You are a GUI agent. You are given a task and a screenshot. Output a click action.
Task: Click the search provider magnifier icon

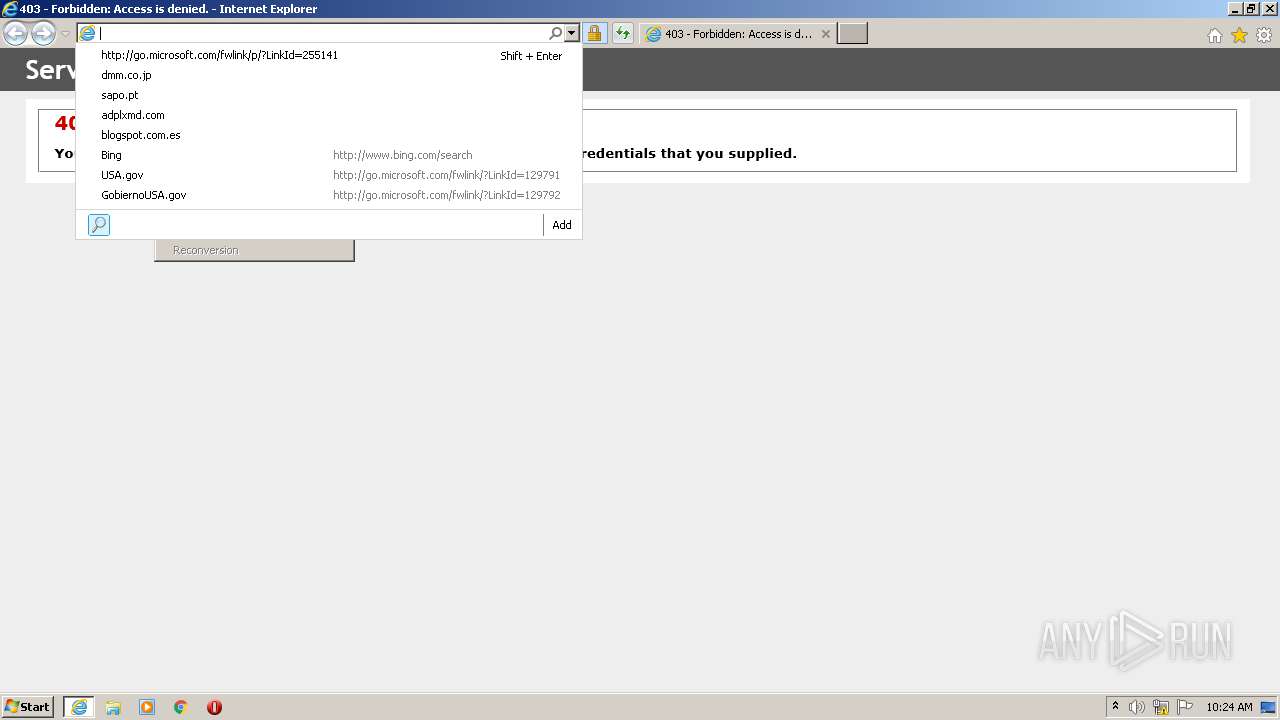pos(99,225)
